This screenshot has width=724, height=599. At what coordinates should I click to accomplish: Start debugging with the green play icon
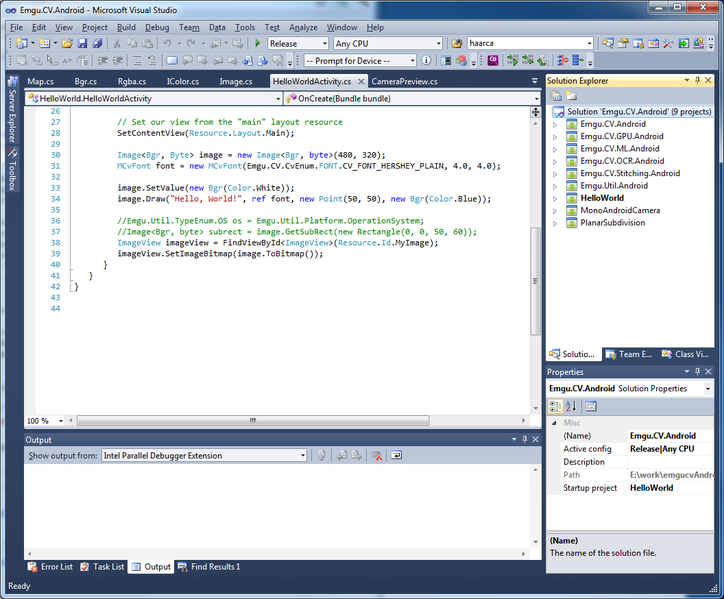(258, 43)
